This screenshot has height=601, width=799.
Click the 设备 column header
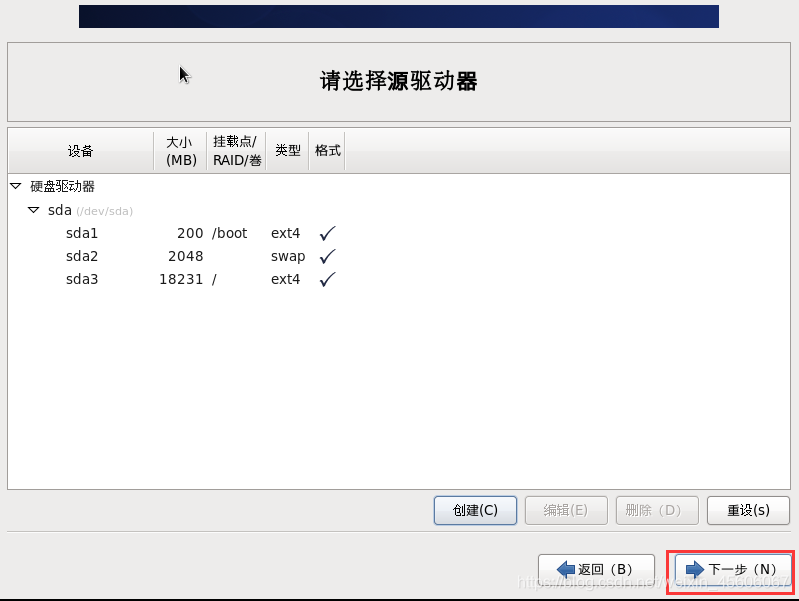pos(81,151)
